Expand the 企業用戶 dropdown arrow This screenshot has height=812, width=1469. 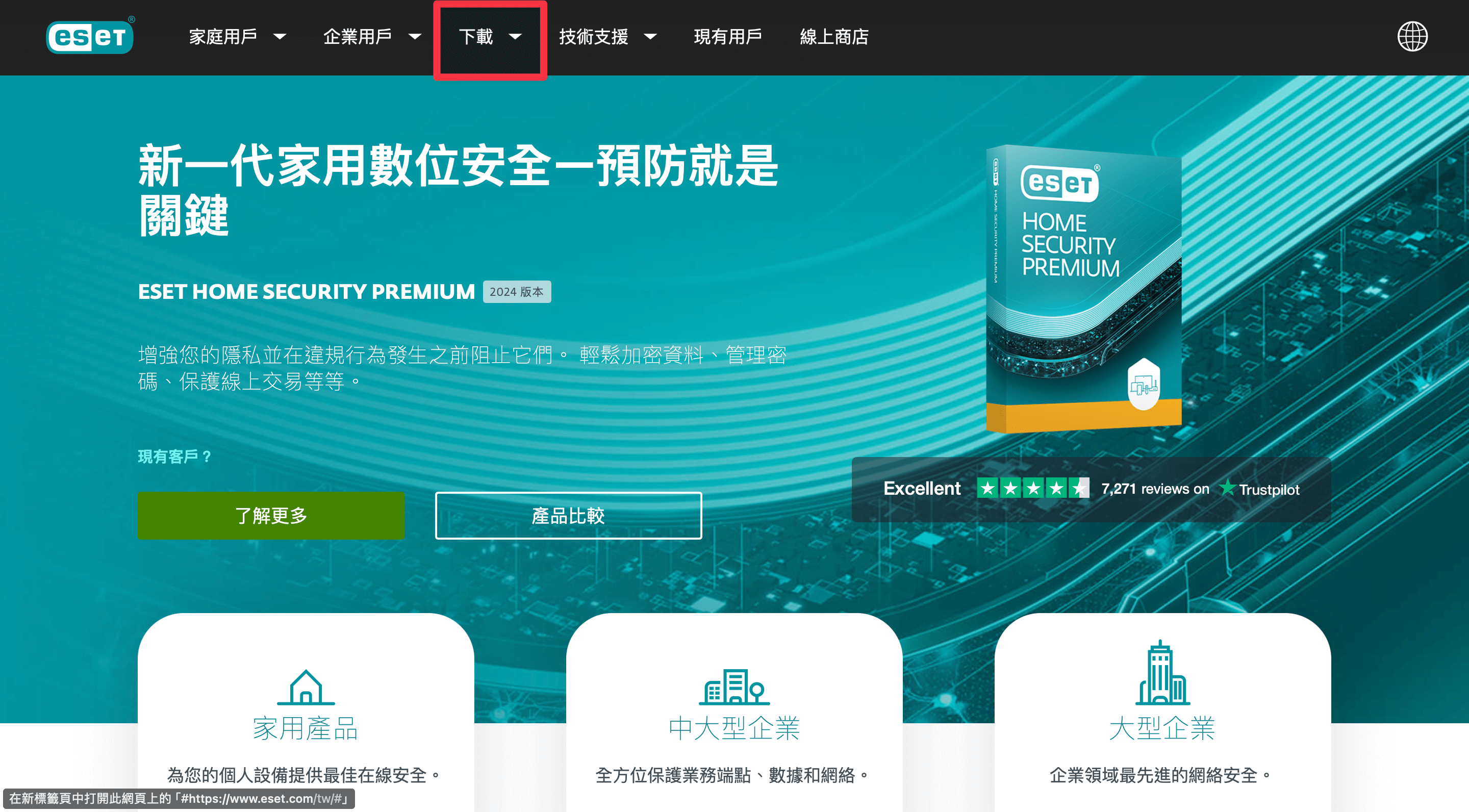click(415, 37)
